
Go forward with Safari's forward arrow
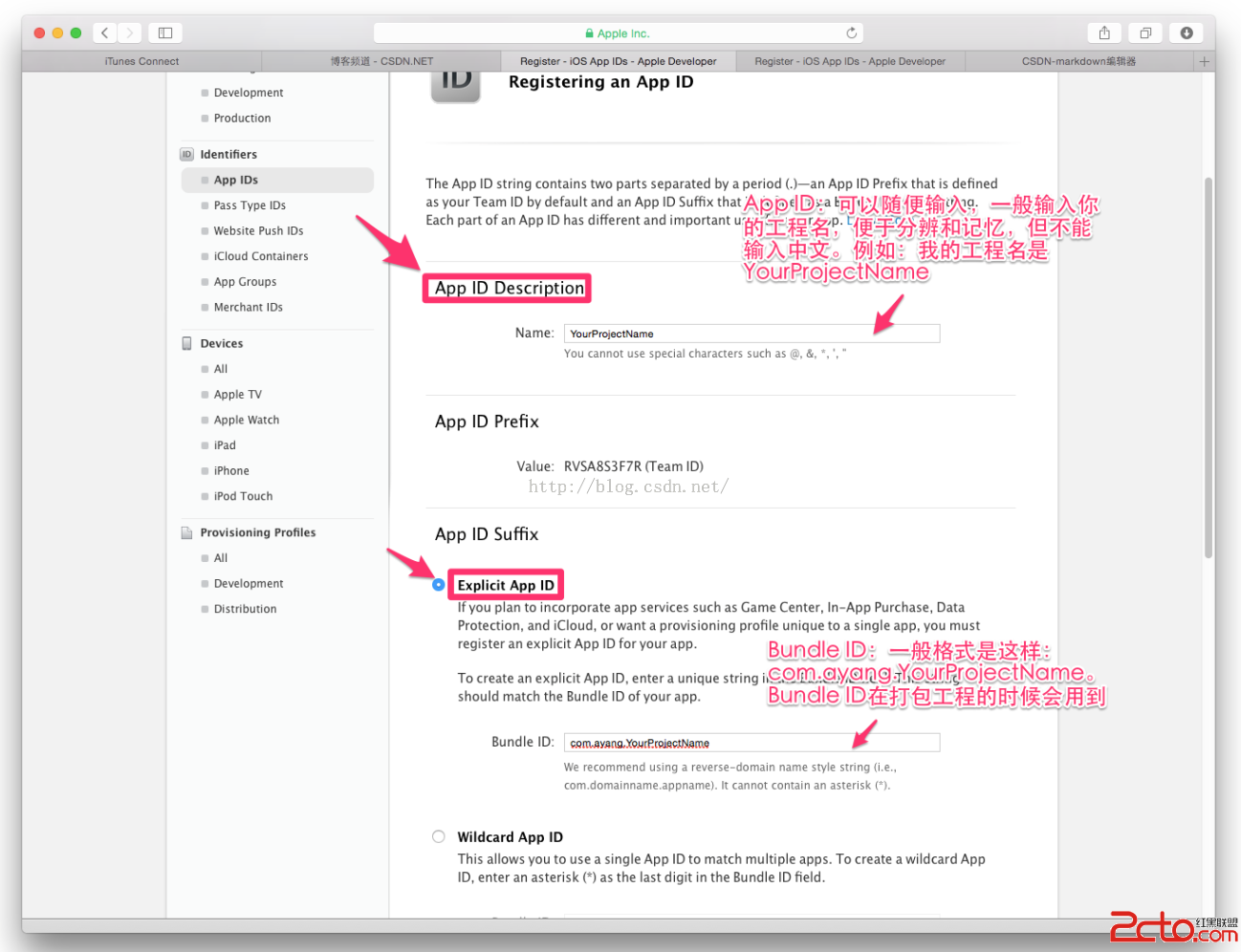[130, 32]
